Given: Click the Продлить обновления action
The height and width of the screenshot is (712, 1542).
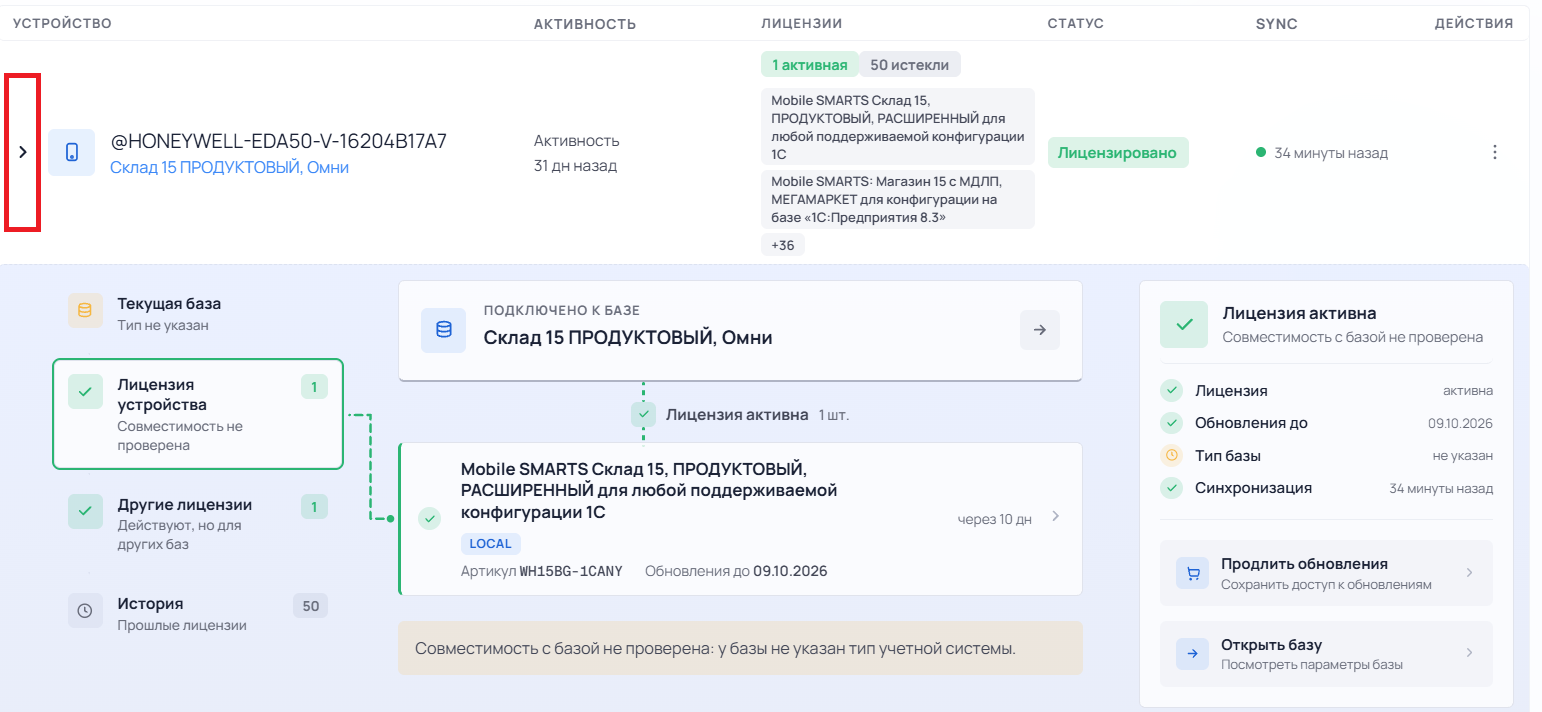Looking at the screenshot, I should 1326,573.
